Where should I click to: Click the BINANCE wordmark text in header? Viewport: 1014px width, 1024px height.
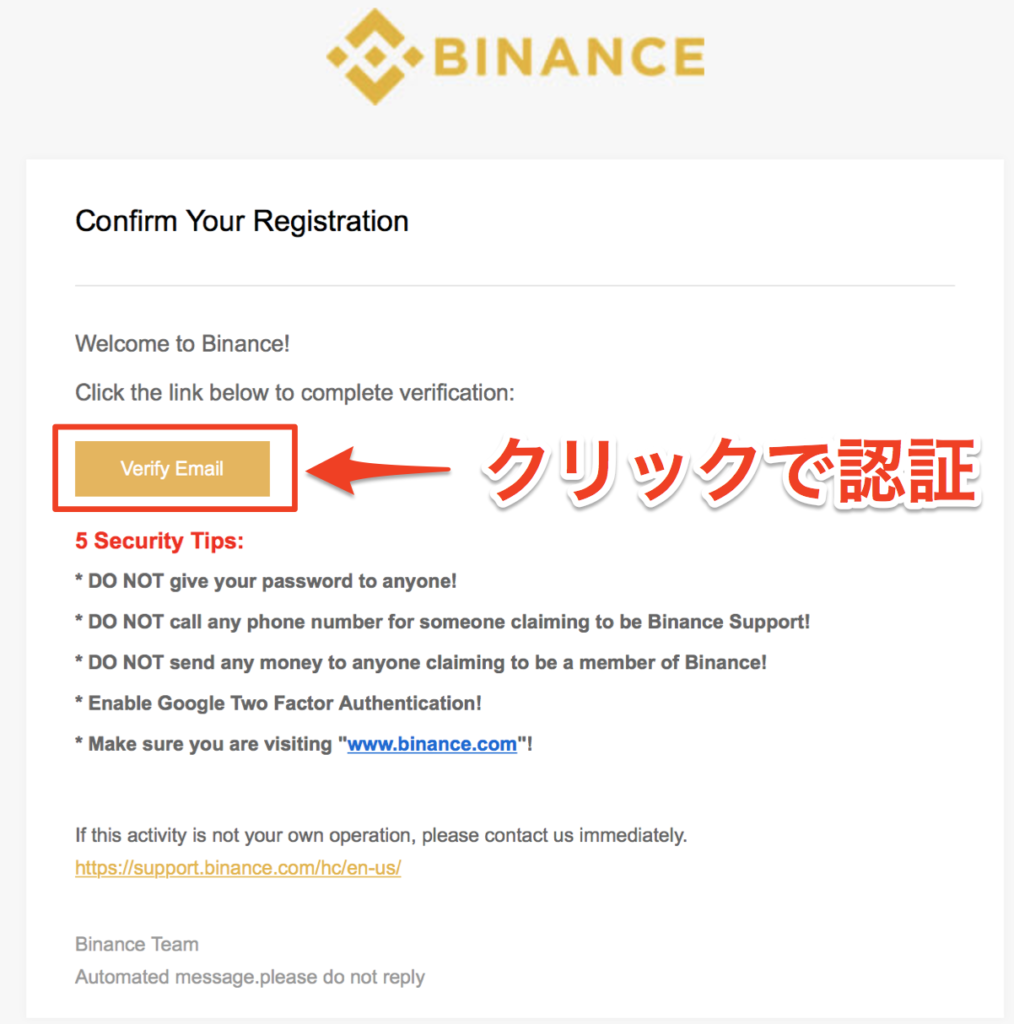(569, 57)
